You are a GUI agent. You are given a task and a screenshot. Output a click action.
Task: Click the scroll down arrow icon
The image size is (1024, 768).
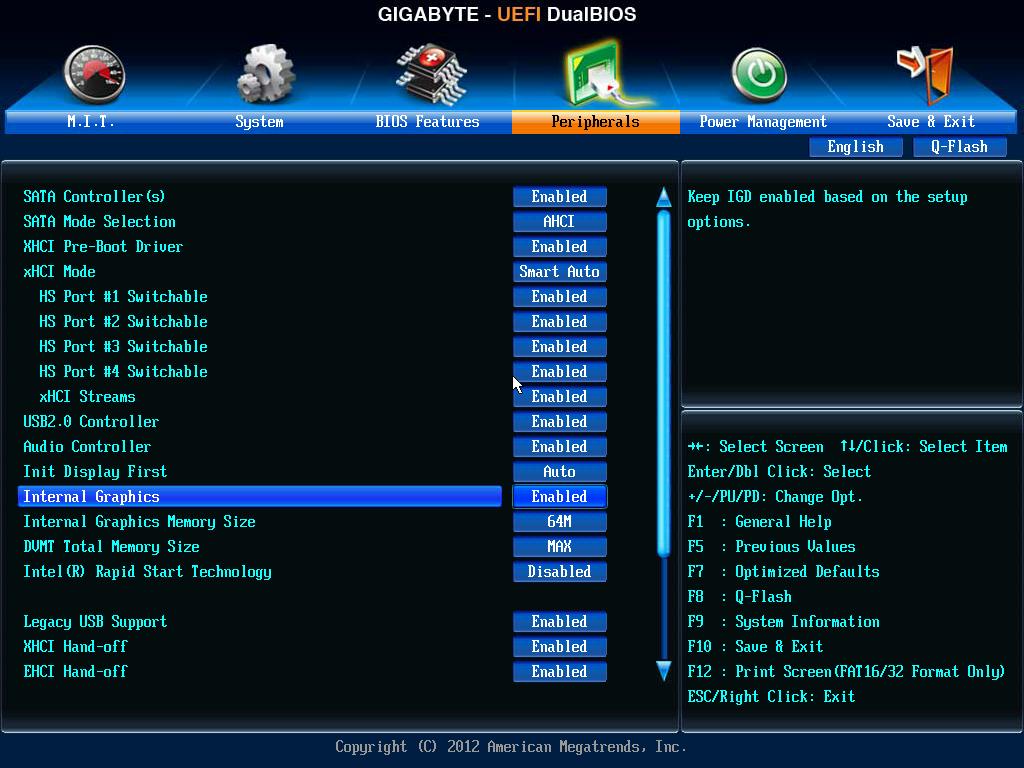tap(664, 671)
